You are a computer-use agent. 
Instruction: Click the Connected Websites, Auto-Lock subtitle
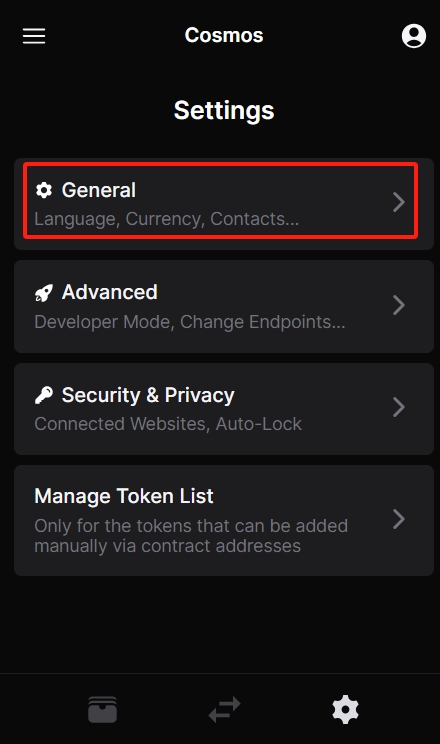(168, 424)
